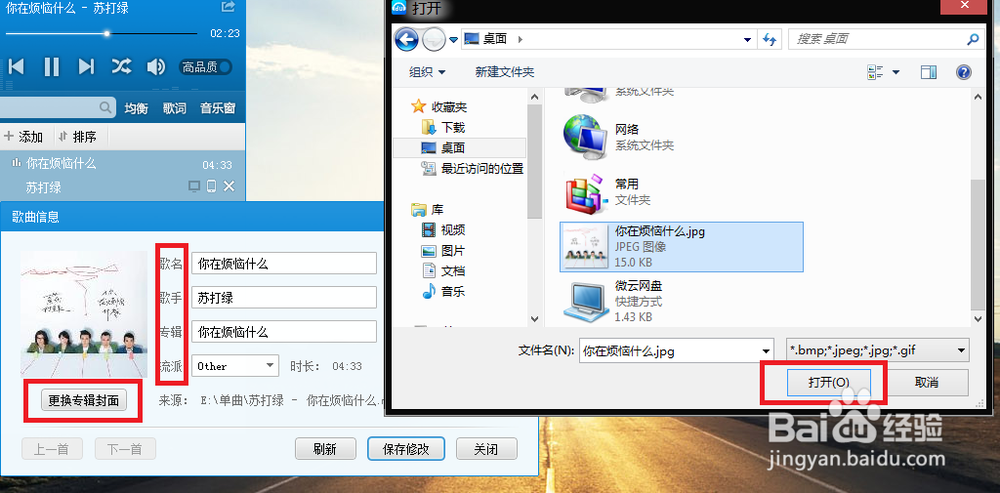Click the 搜索 桌面 search box
The height and width of the screenshot is (493, 1000).
(x=885, y=39)
